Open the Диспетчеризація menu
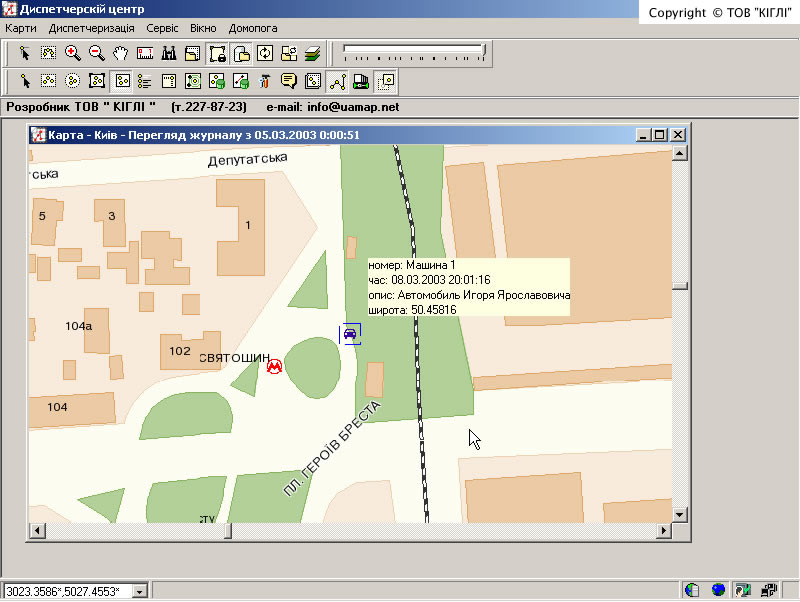The image size is (800, 602). (92, 28)
